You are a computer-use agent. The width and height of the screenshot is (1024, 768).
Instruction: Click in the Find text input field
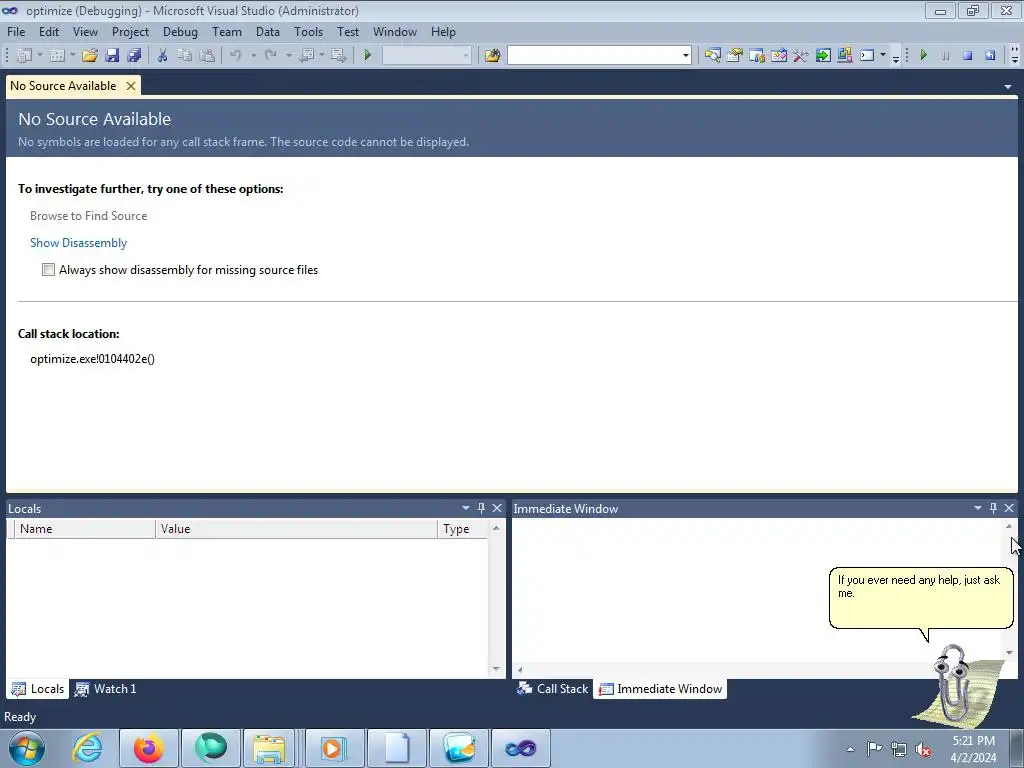point(594,56)
